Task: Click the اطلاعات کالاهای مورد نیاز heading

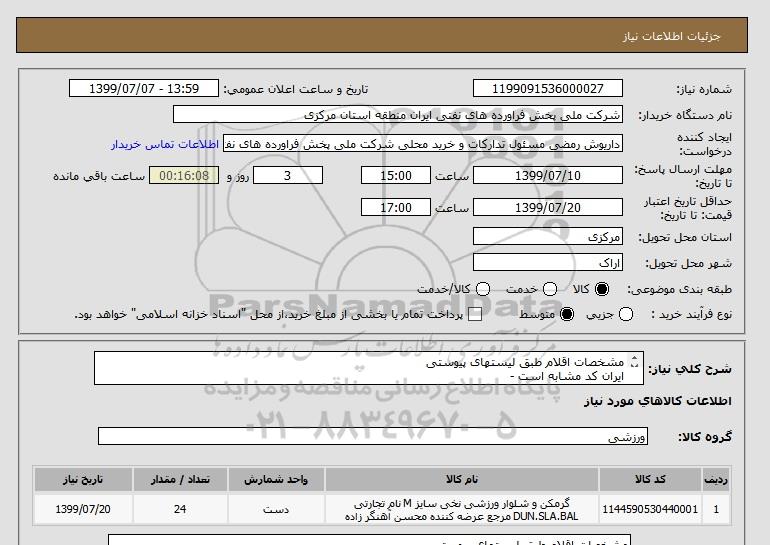Action: pos(658,401)
